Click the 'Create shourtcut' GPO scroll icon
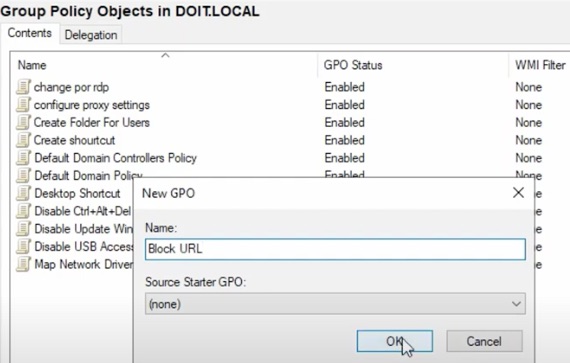 point(23,140)
